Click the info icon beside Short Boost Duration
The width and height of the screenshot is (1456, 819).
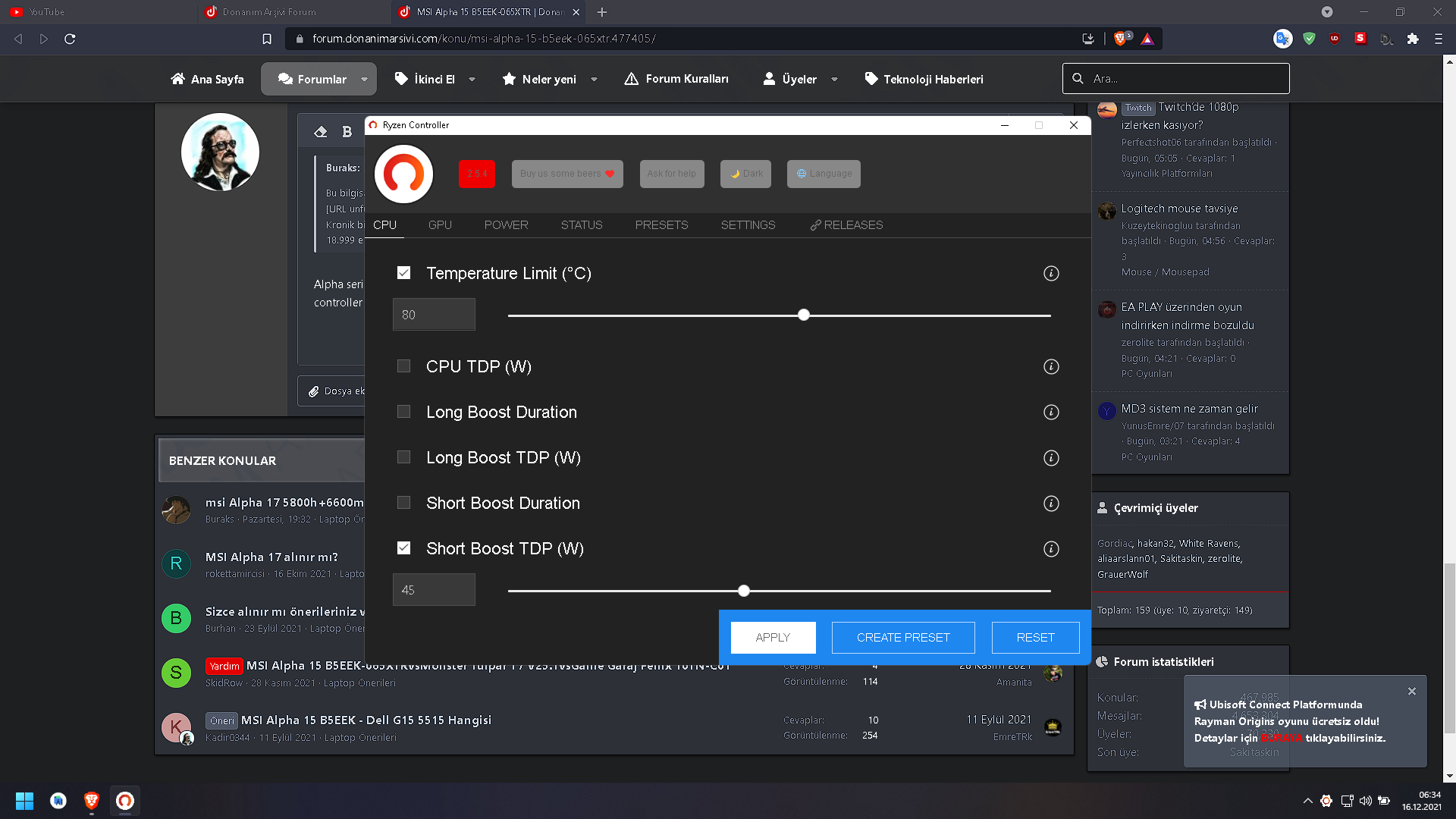(1051, 504)
